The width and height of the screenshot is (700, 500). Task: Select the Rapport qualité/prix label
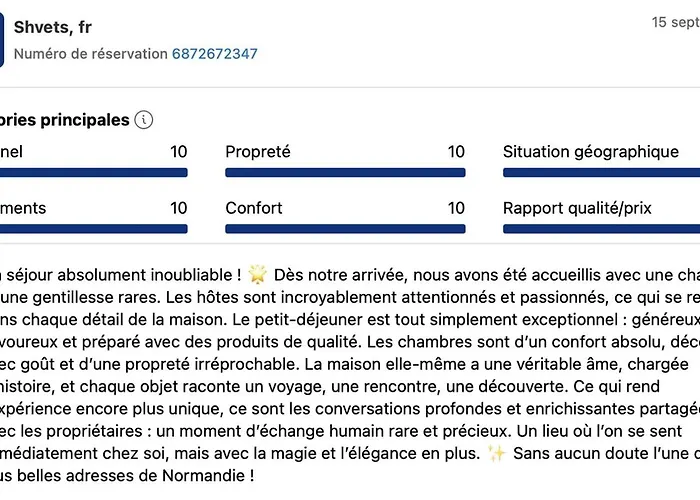tap(577, 208)
